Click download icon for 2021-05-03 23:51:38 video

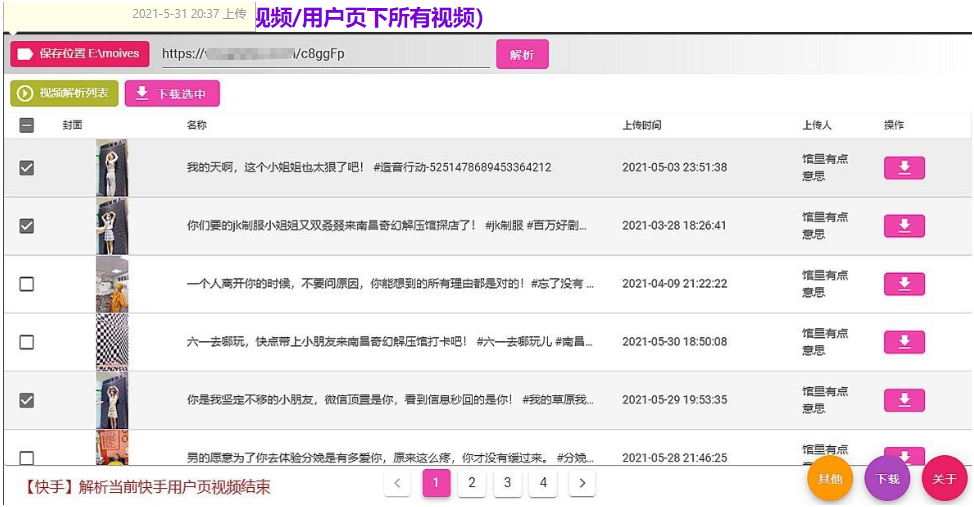click(x=904, y=168)
